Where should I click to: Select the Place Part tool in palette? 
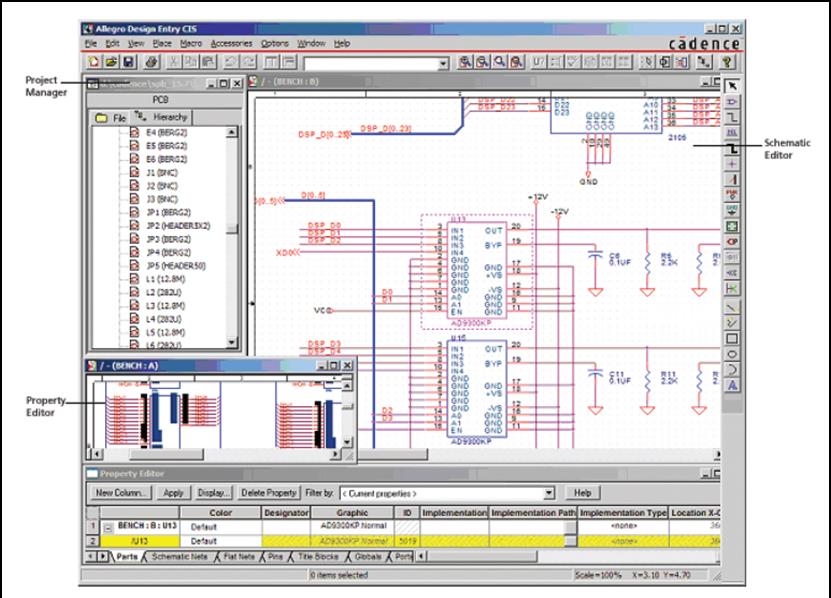[732, 101]
